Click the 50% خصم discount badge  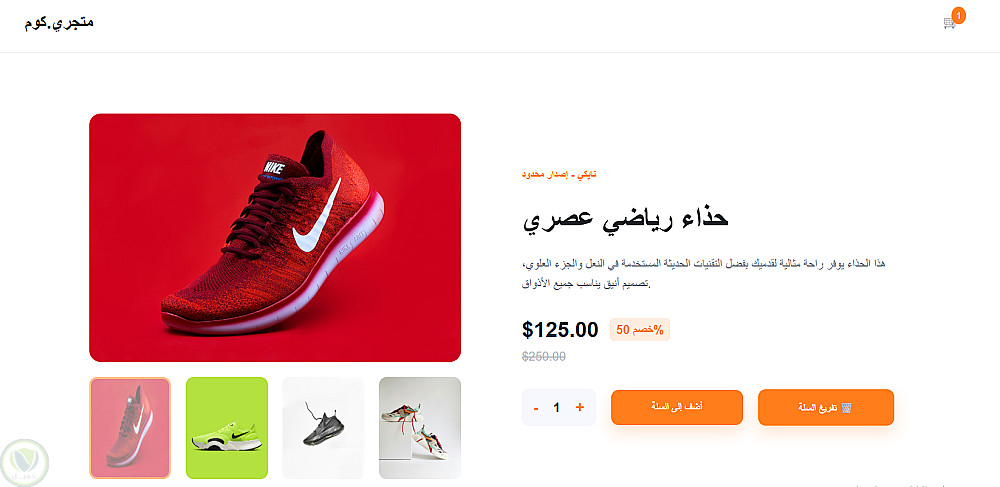(640, 330)
